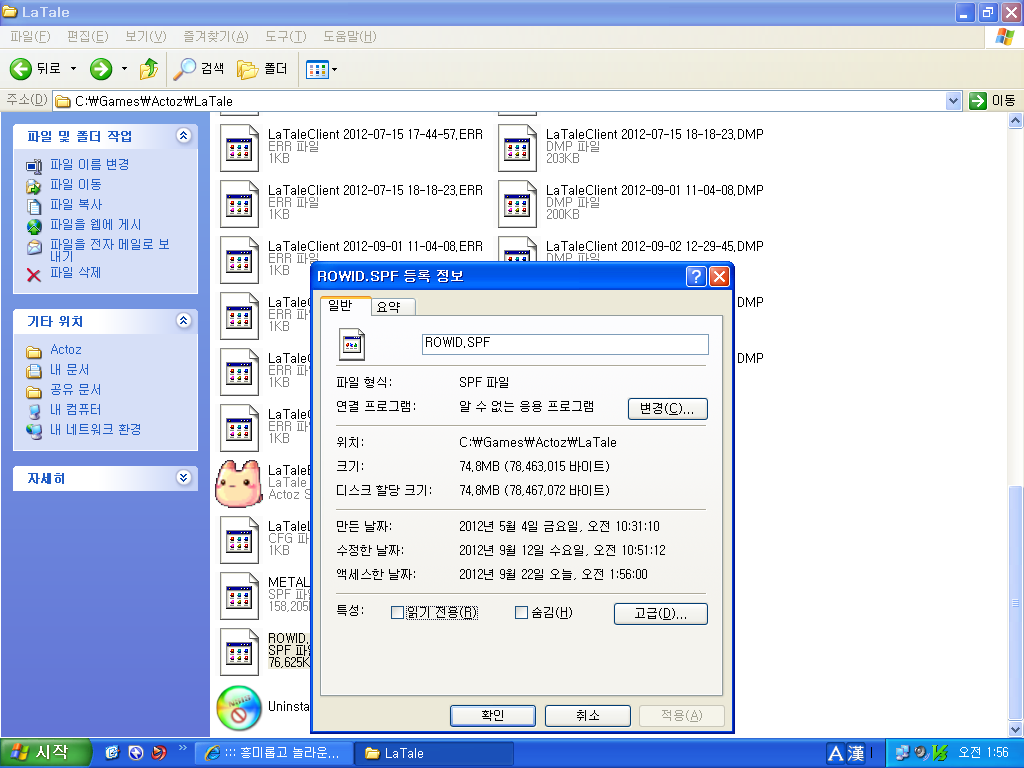
Task: Open Shared Documents (공유 문서) link
Action: tap(76, 390)
